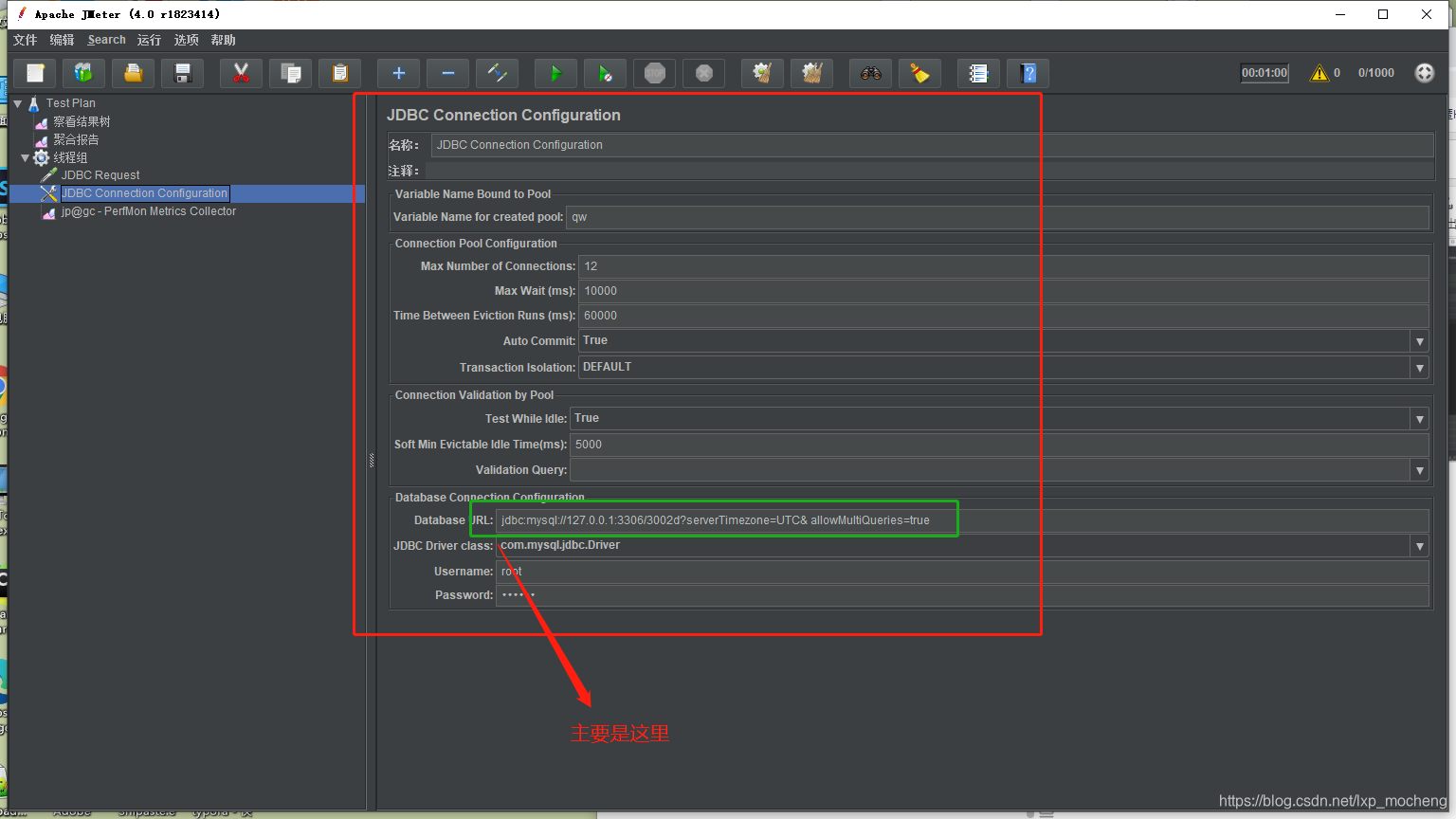Click the 0/1000 active threads counter

pyautogui.click(x=1375, y=73)
